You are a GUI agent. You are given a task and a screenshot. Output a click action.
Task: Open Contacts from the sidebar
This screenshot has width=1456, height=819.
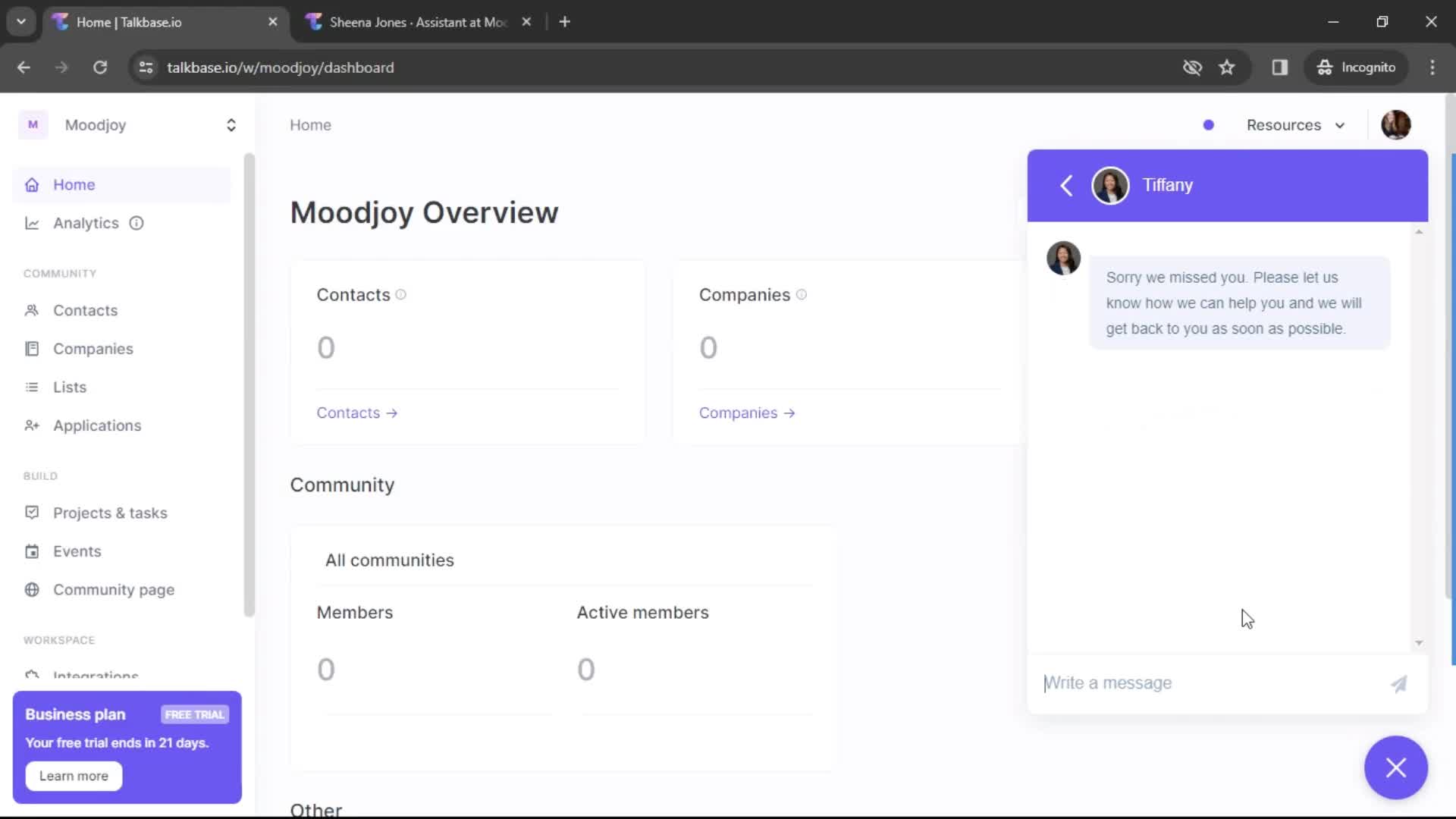click(x=85, y=310)
